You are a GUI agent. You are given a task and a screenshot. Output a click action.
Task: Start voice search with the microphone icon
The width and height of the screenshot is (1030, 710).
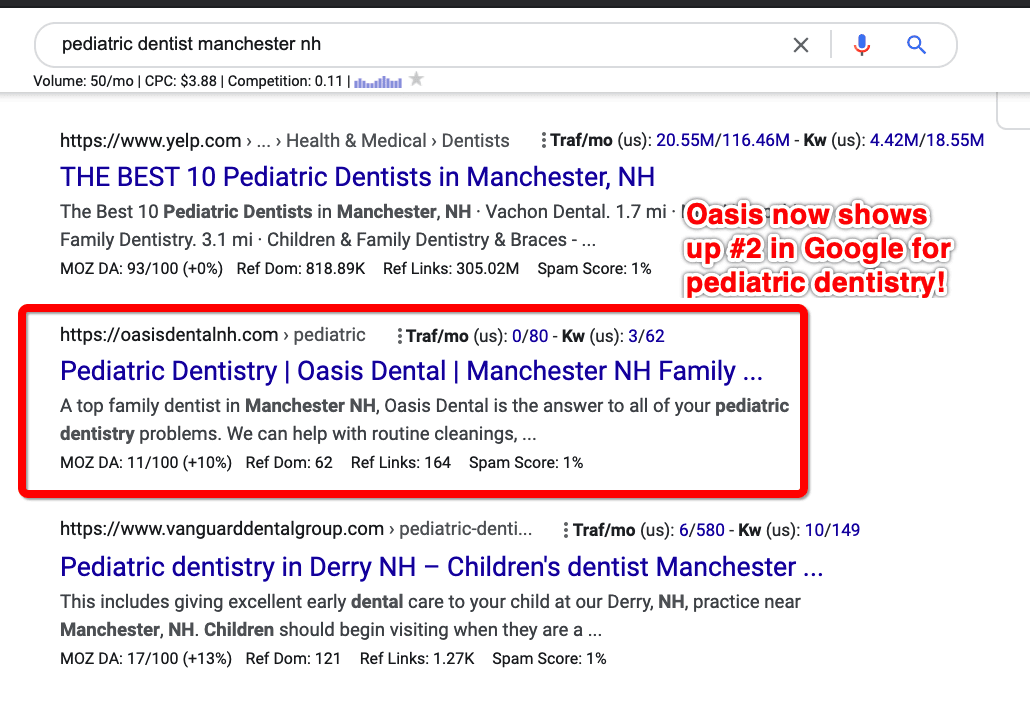point(862,45)
